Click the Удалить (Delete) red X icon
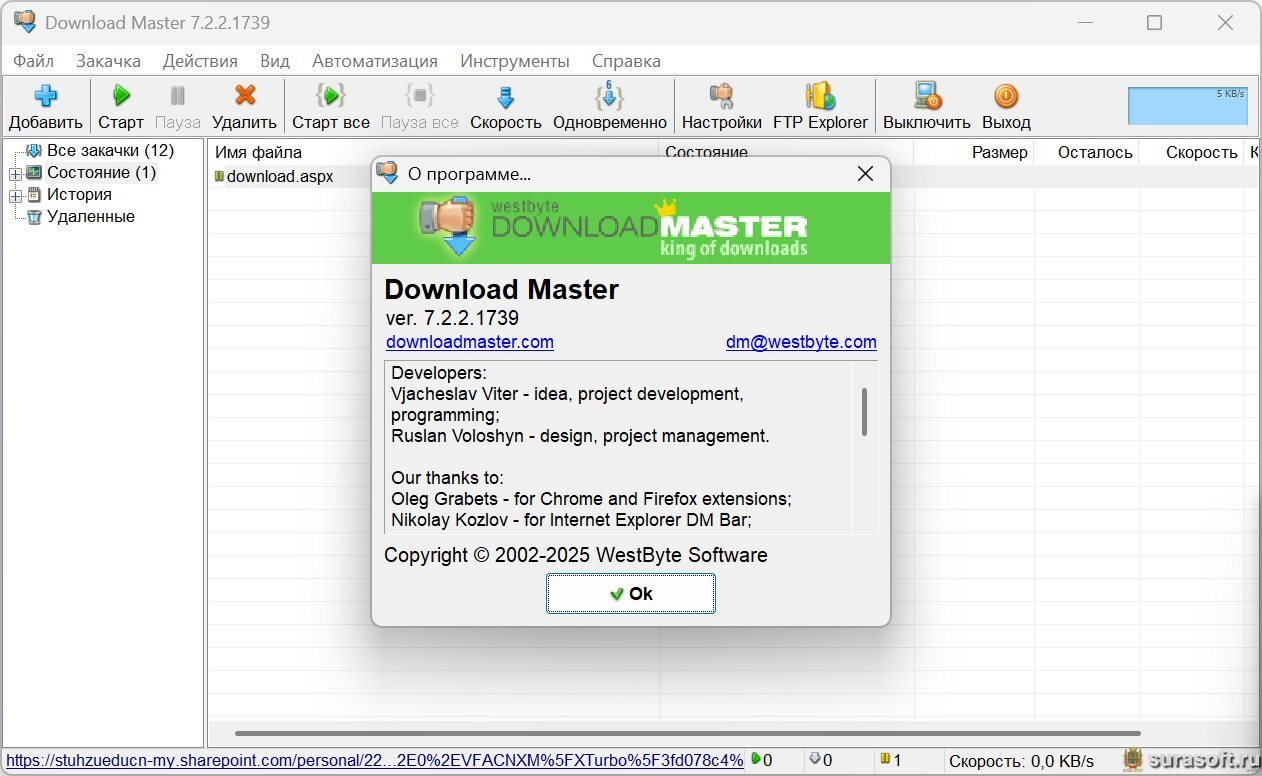Image resolution: width=1262 pixels, height=776 pixels. [x=244, y=97]
